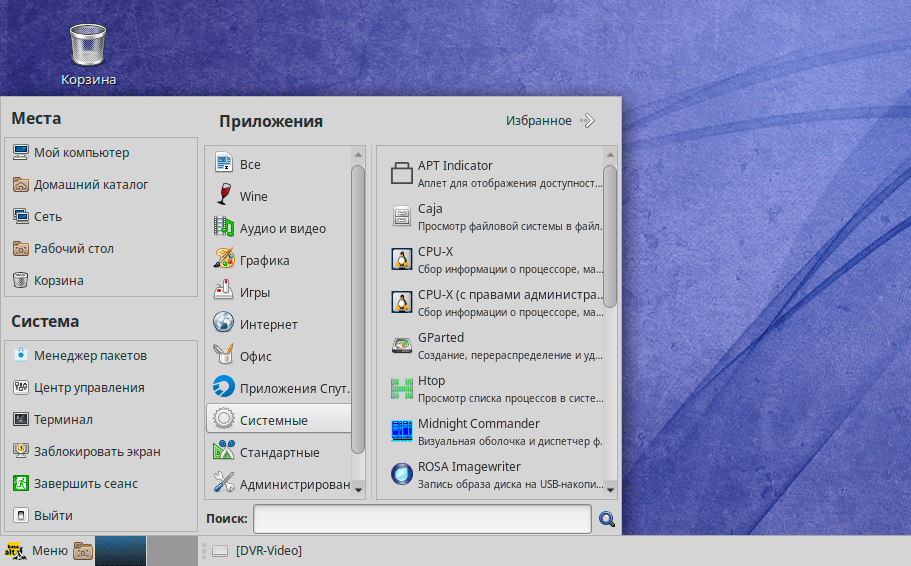Open Мой компьютер in Места
This screenshot has height=566, width=911.
pos(81,153)
